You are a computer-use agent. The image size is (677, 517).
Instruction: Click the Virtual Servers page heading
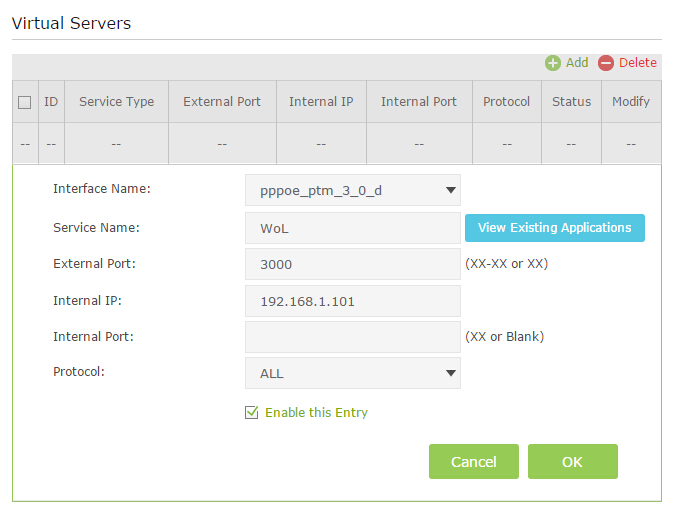[x=71, y=23]
